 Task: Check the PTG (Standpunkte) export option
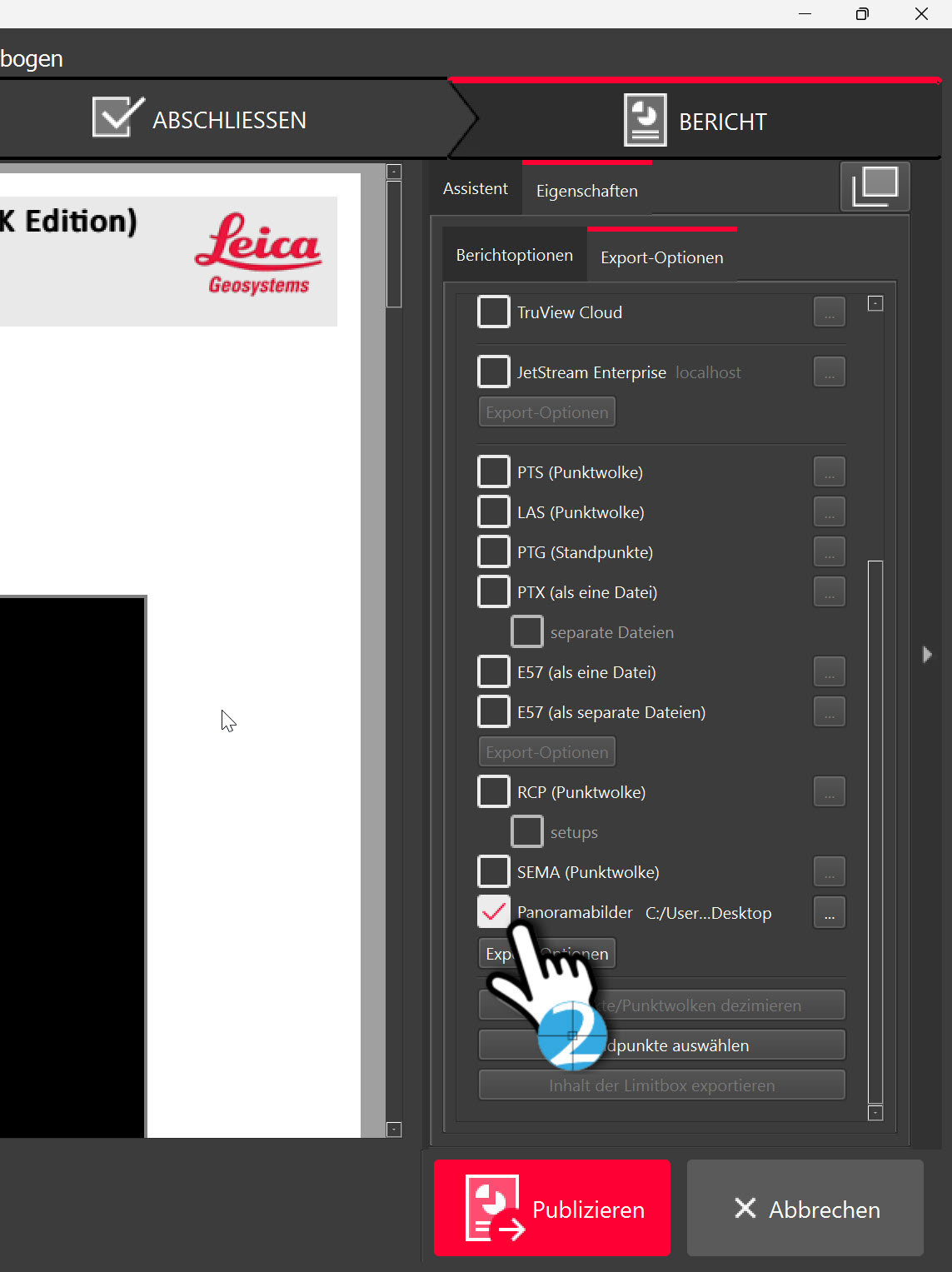coord(494,551)
